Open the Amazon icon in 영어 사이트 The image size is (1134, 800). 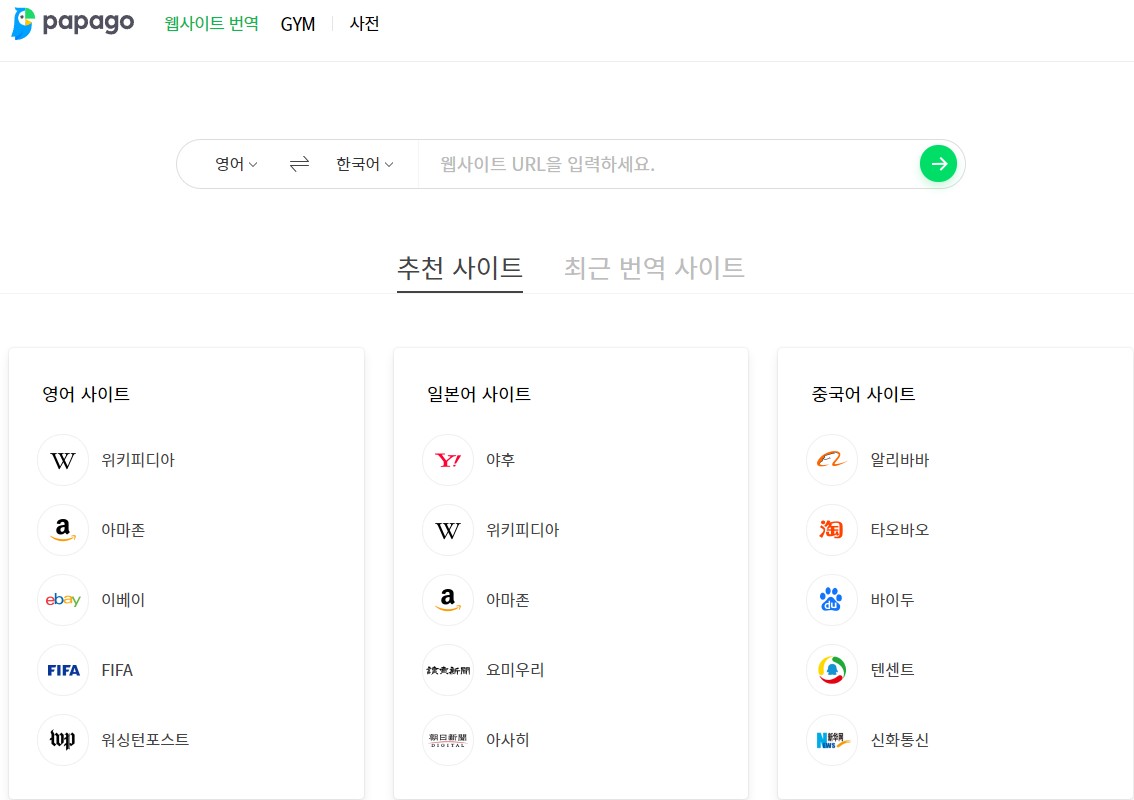[63, 530]
